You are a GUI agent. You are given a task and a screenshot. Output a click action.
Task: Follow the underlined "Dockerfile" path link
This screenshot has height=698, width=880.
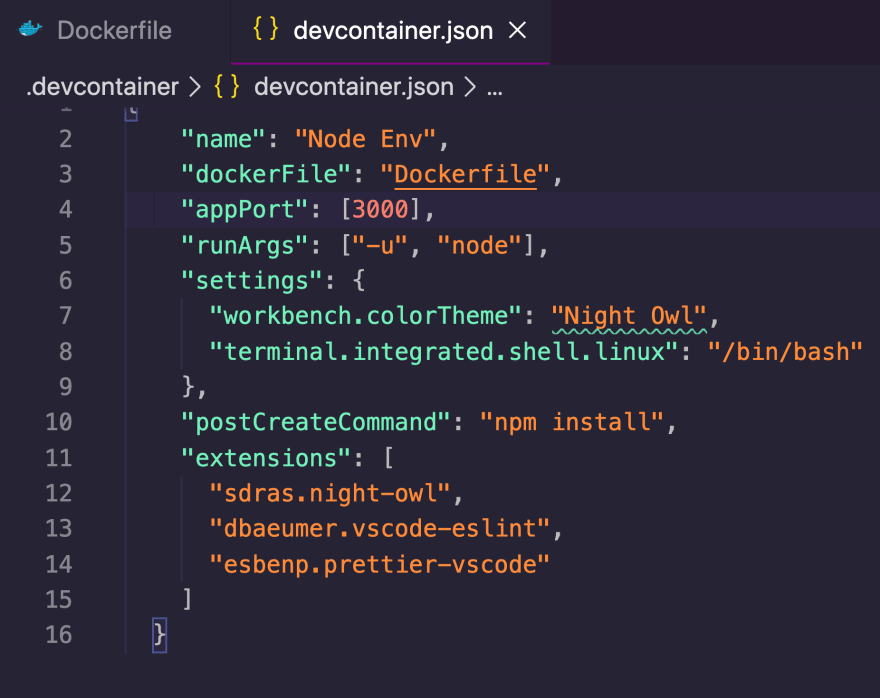point(465,174)
